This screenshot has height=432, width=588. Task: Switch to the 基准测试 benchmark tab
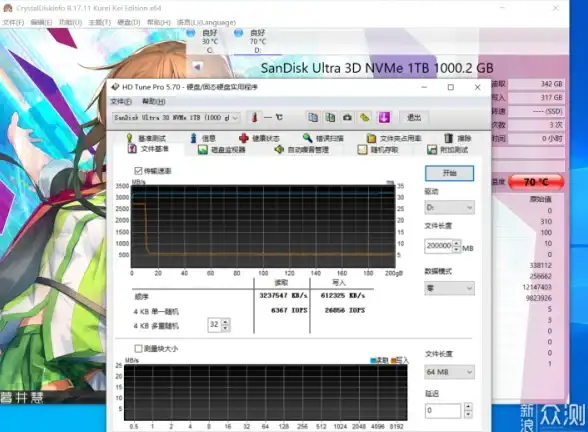pos(146,138)
